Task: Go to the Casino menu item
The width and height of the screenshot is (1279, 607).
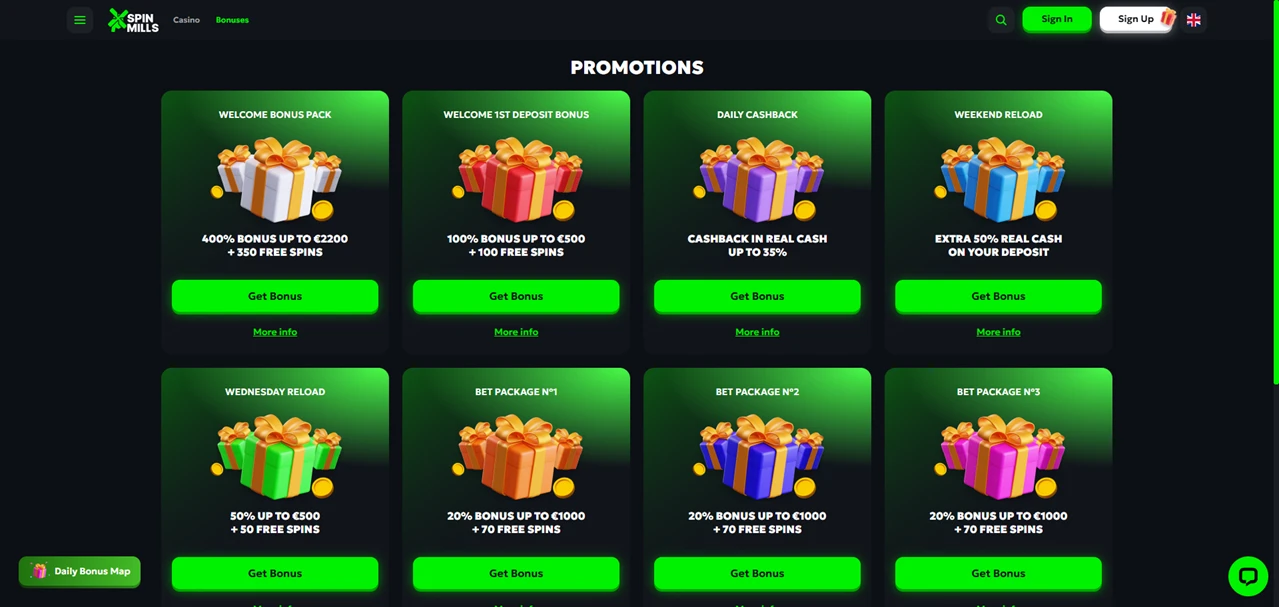Action: (186, 20)
